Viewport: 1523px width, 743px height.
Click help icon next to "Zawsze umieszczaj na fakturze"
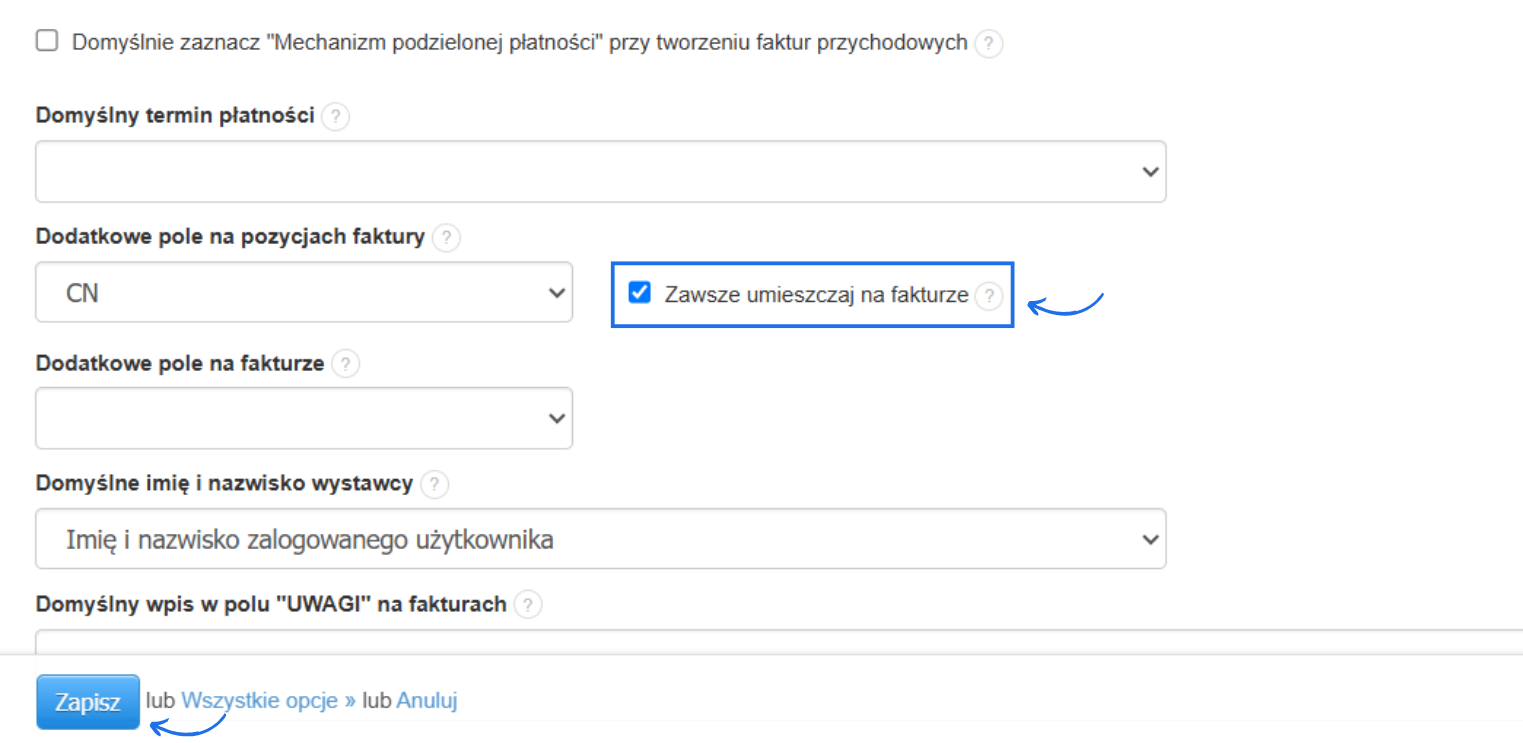point(988,295)
